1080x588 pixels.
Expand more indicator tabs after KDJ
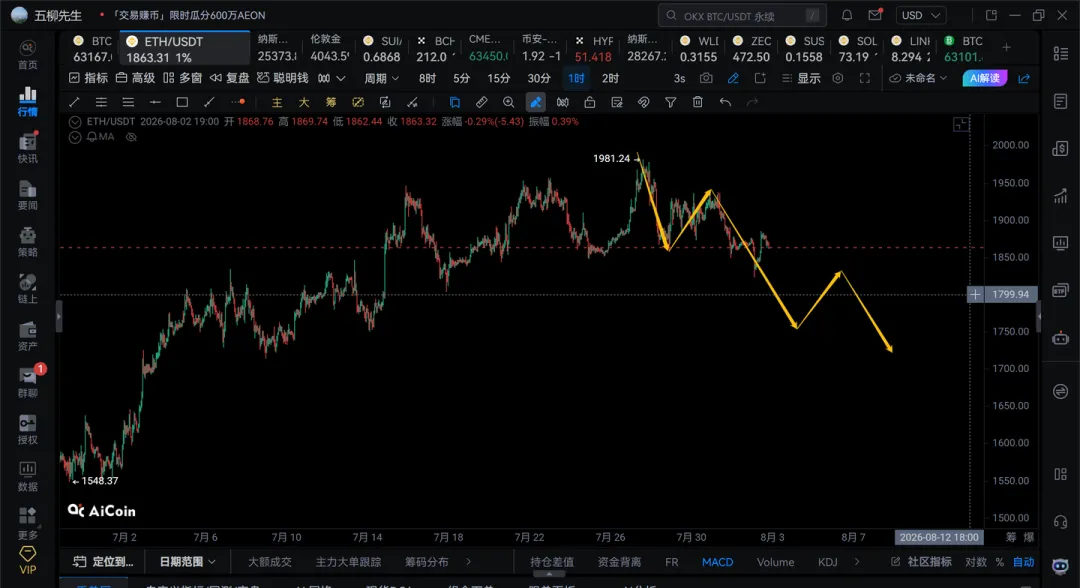pyautogui.click(x=857, y=562)
